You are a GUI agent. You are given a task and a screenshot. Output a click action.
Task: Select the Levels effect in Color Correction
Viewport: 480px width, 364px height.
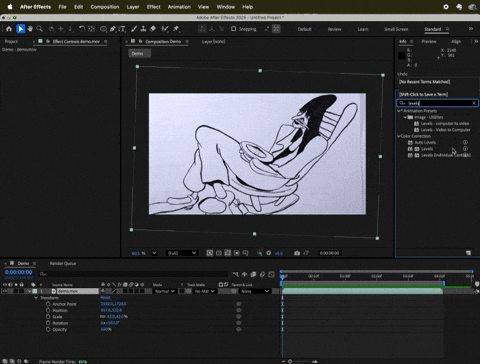pos(427,149)
